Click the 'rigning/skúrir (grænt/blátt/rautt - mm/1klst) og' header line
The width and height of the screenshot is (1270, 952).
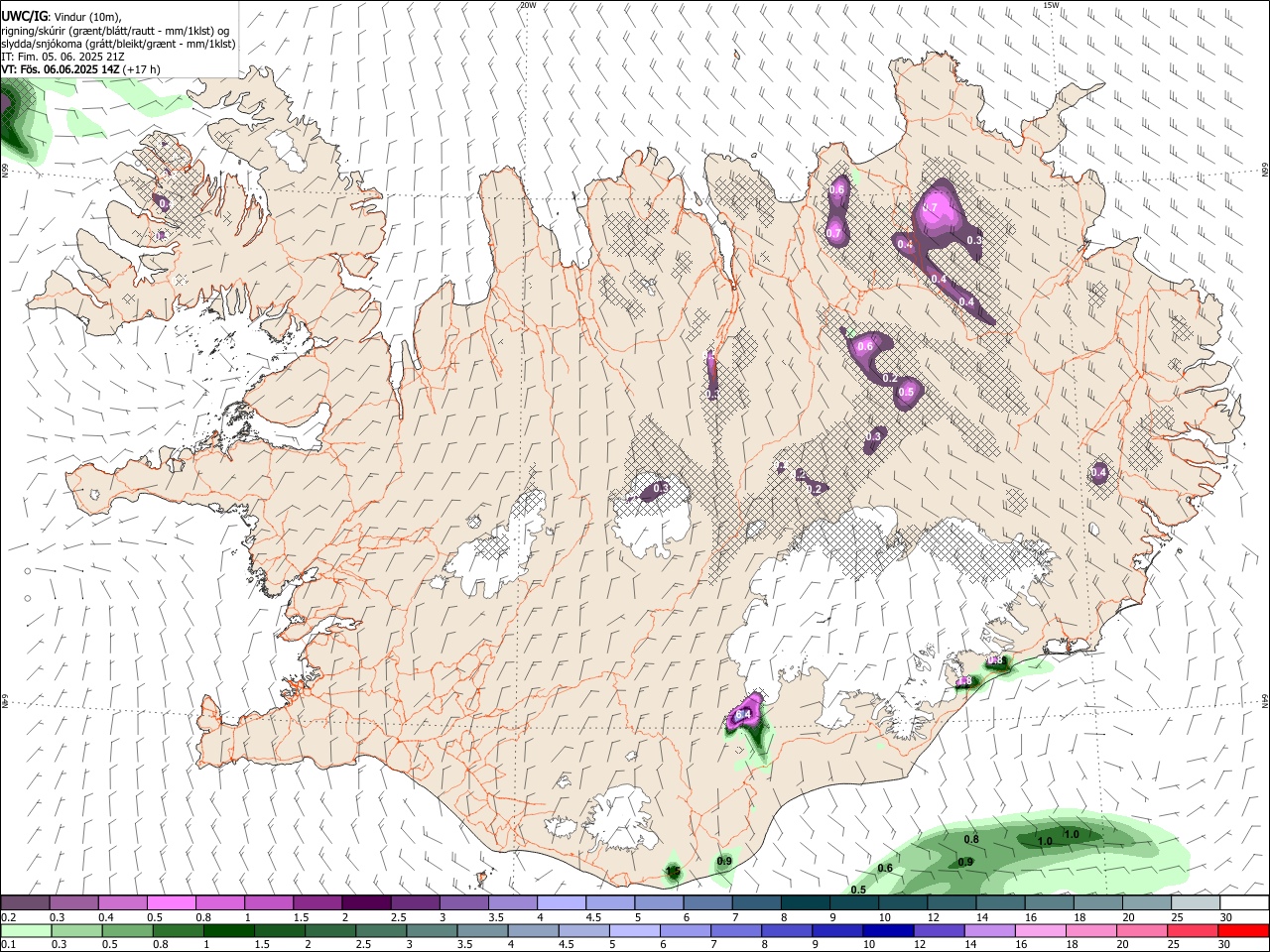pos(116,30)
